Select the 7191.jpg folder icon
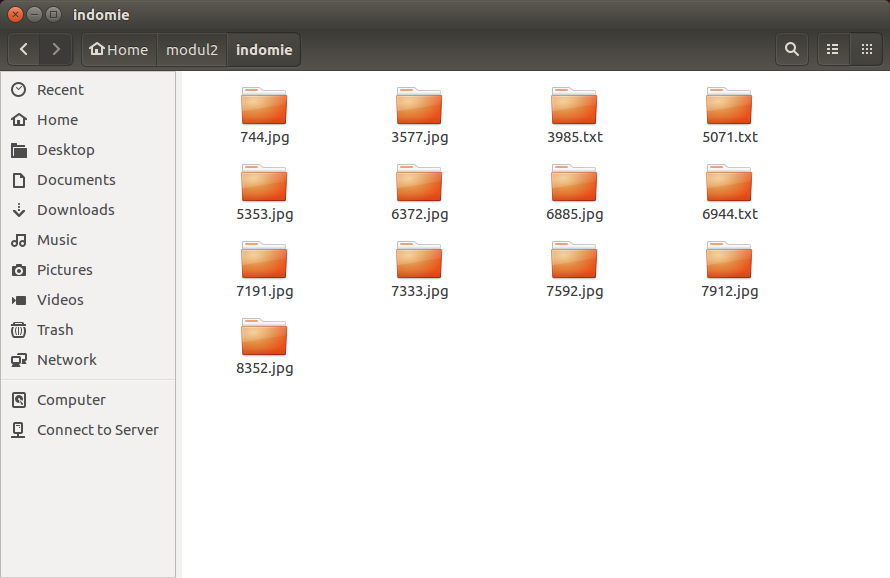The image size is (890, 578). pyautogui.click(x=264, y=260)
